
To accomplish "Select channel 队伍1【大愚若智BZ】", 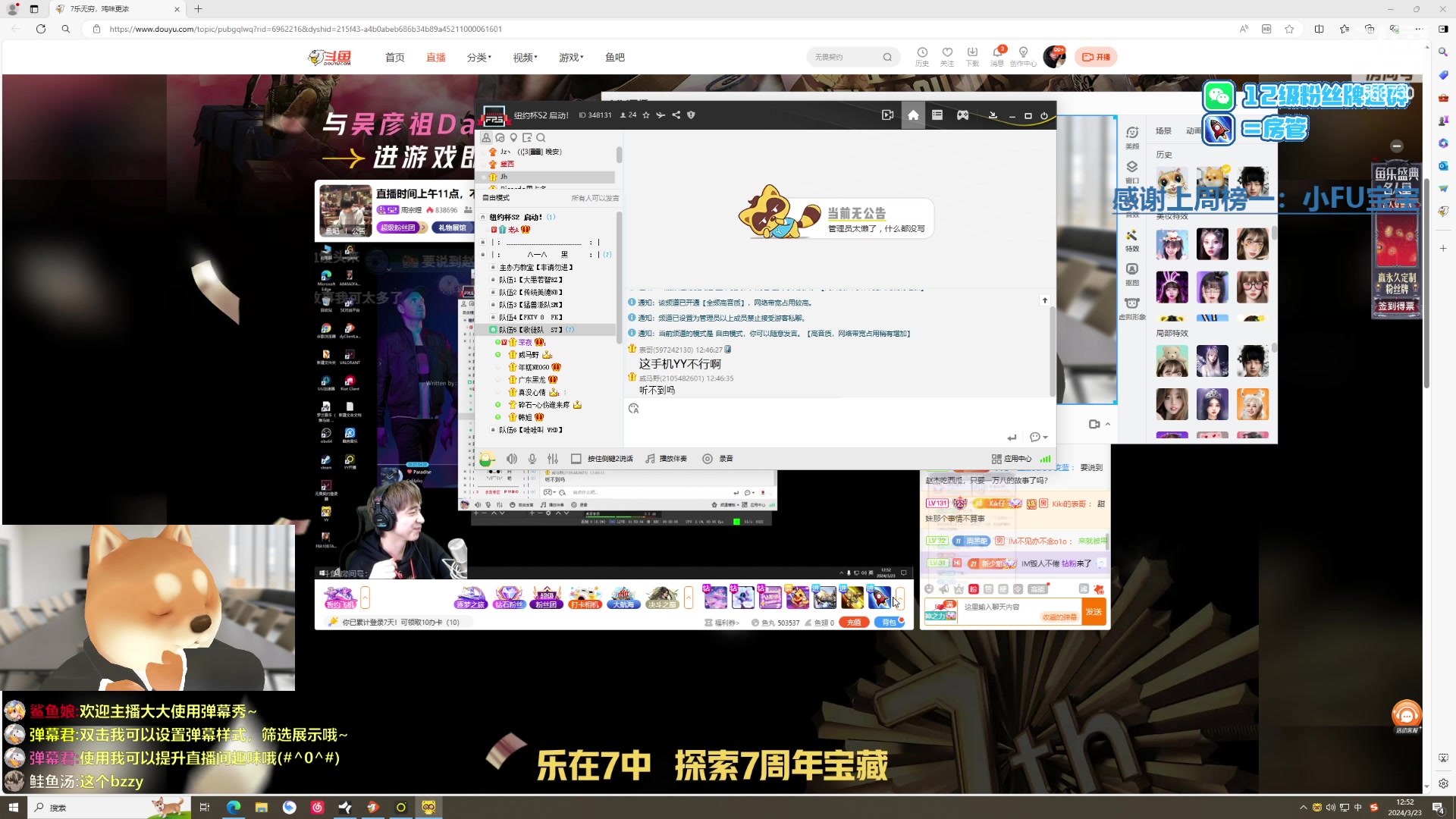I will [x=530, y=280].
